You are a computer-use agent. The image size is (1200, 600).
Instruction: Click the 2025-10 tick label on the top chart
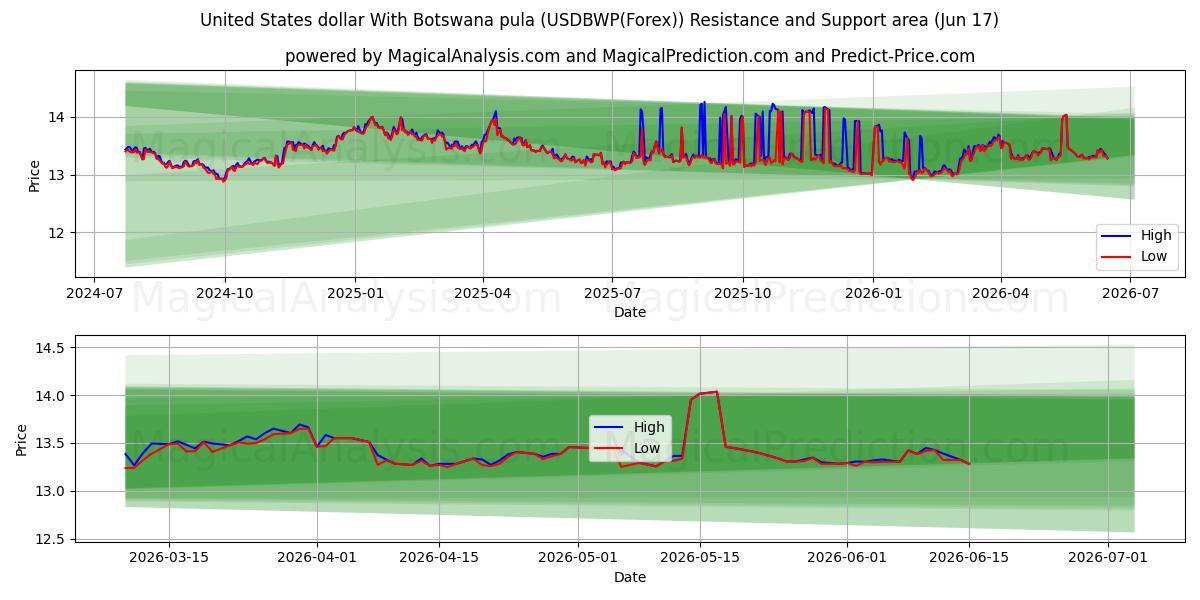743,294
